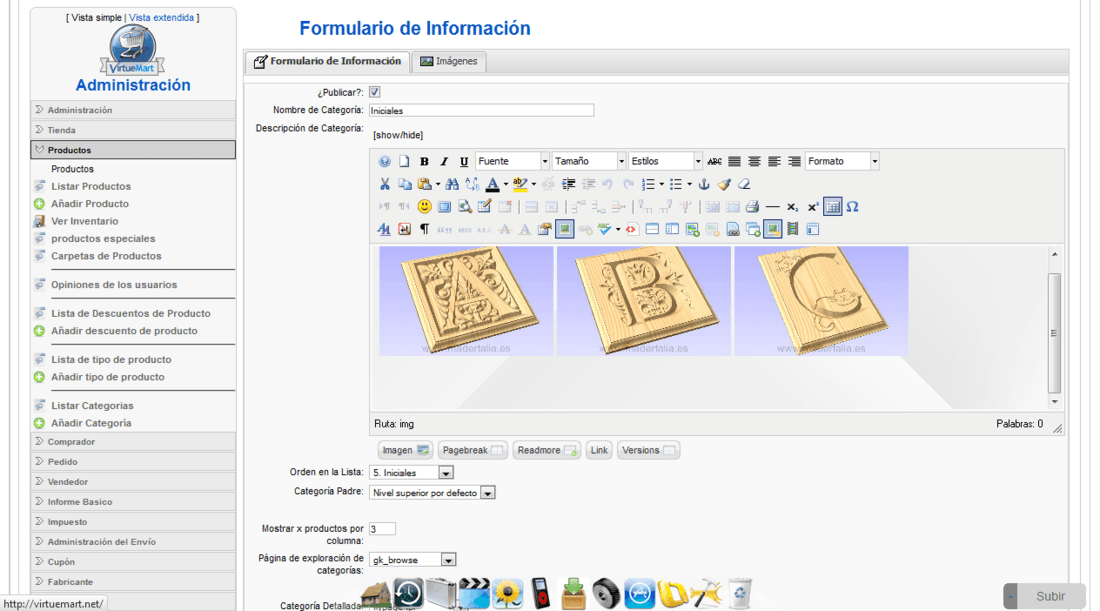
Task: Click the sunflower photo dock icon
Action: [507, 593]
